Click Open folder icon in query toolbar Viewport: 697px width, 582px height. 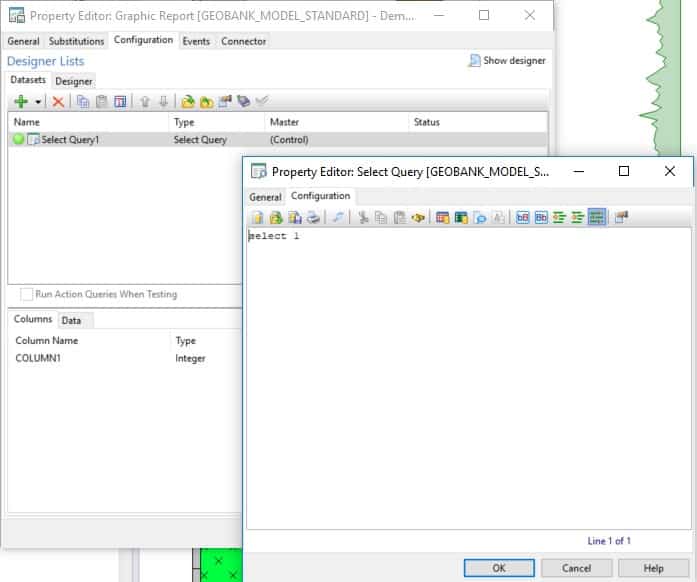point(276,217)
